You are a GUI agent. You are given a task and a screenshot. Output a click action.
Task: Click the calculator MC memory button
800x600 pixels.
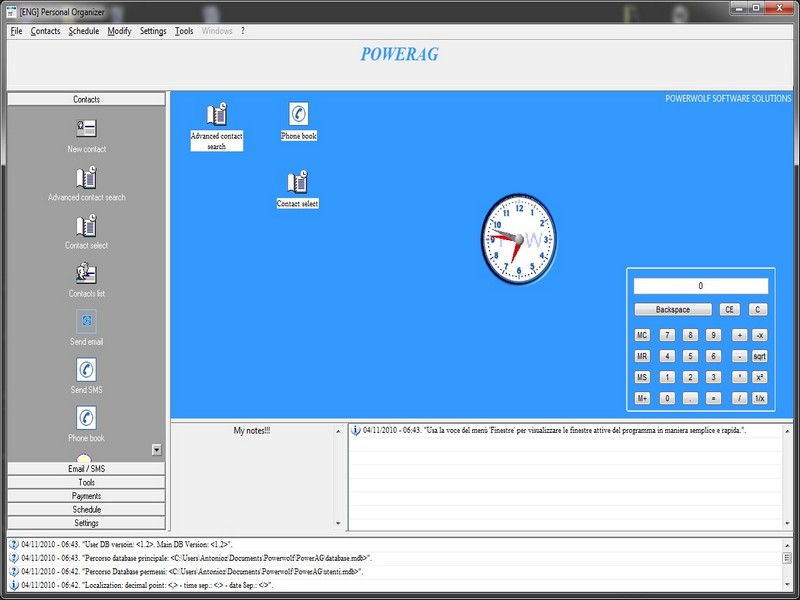coord(642,335)
